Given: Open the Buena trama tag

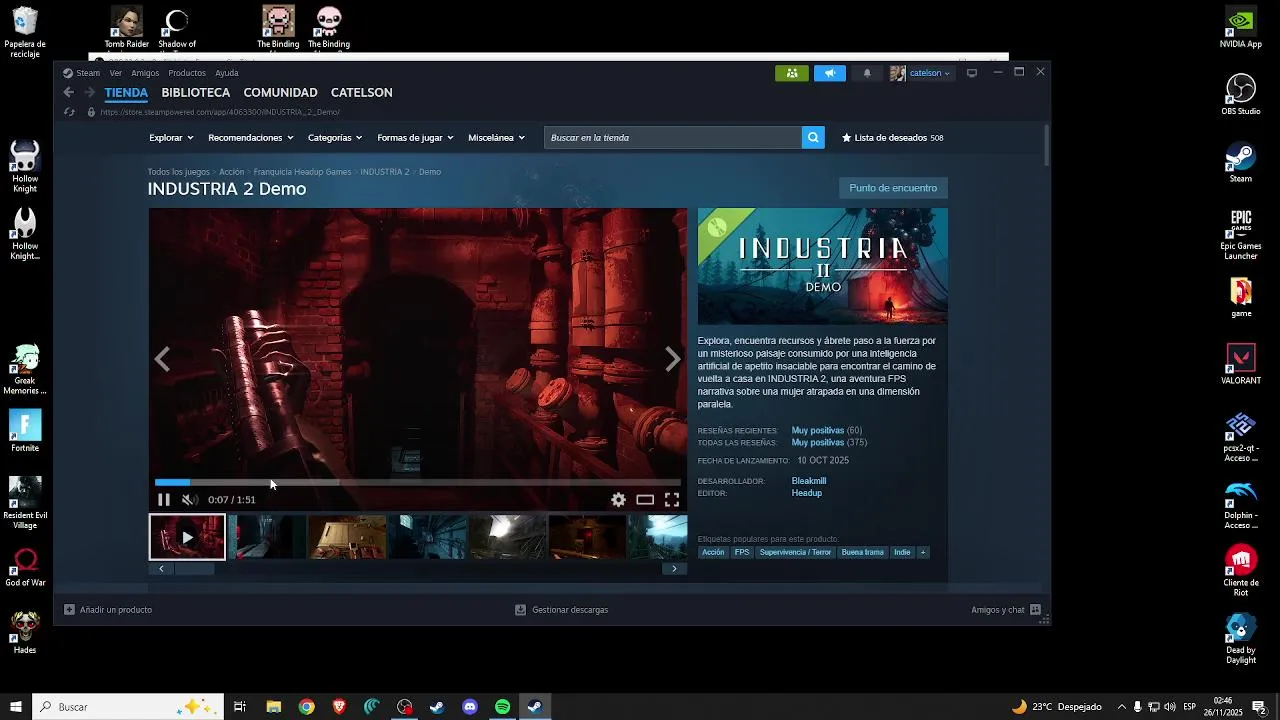Looking at the screenshot, I should pyautogui.click(x=863, y=552).
